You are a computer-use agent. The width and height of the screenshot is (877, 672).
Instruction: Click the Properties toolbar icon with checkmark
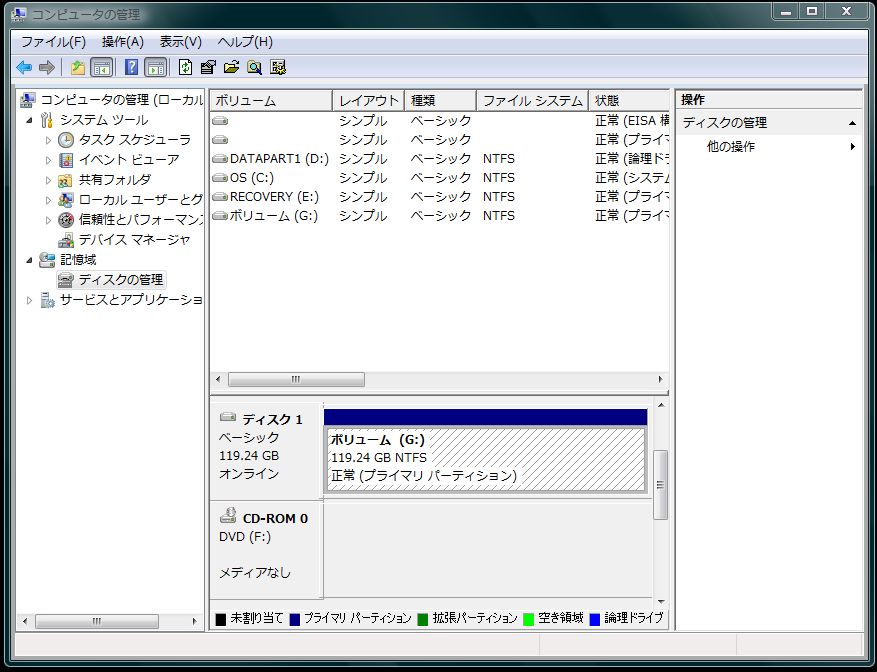(208, 68)
